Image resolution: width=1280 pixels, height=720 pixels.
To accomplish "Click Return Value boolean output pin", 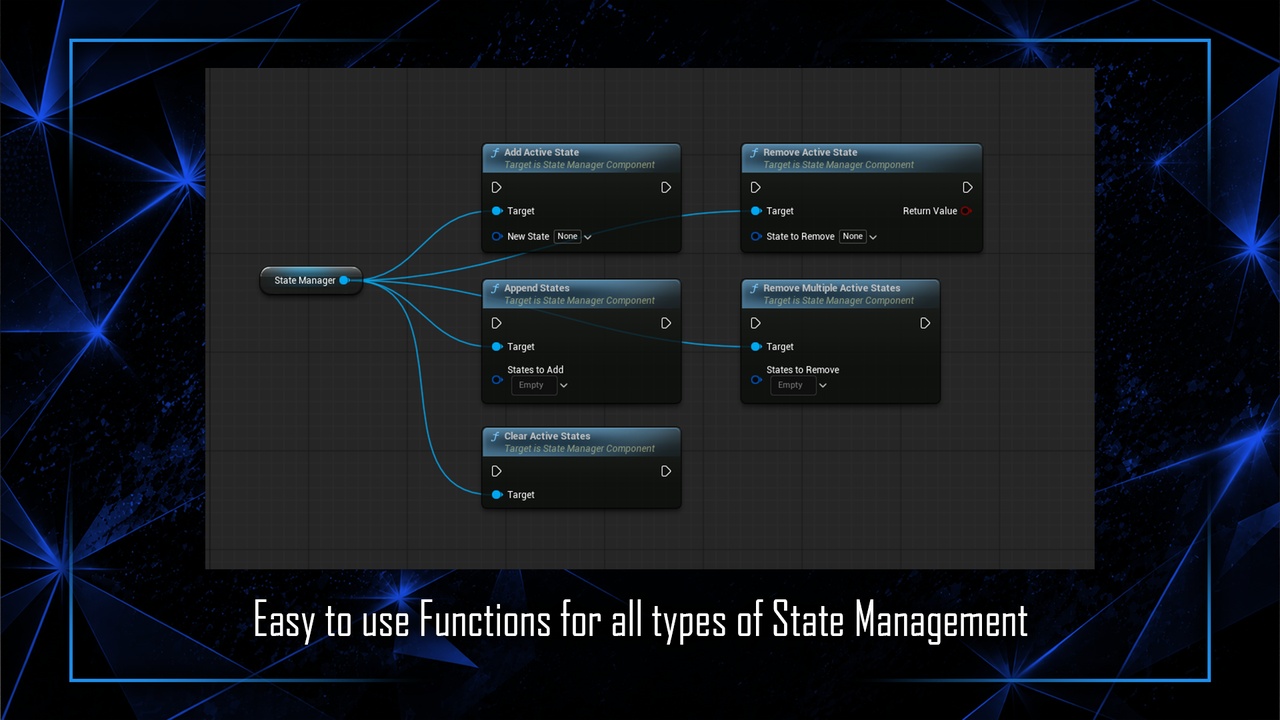I will [x=966, y=211].
